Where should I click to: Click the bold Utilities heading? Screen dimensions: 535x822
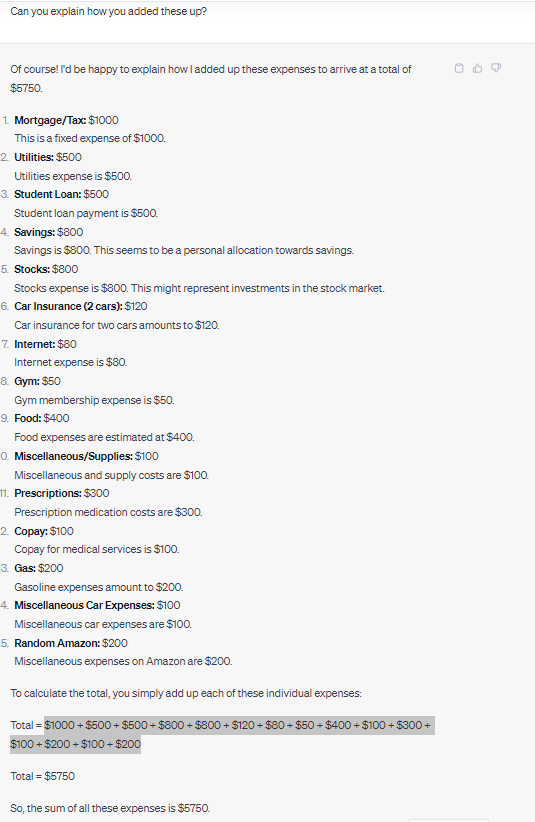click(34, 157)
